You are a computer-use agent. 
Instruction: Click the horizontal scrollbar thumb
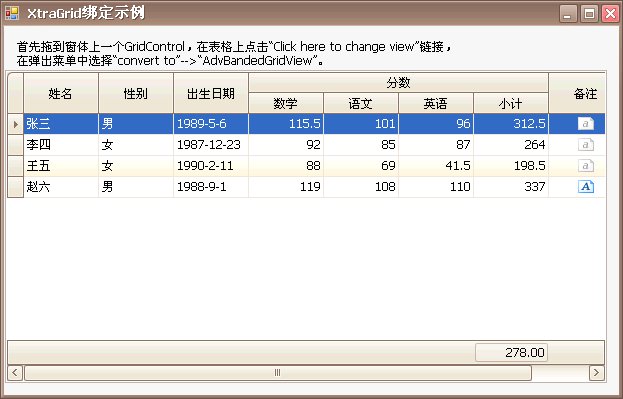click(278, 373)
